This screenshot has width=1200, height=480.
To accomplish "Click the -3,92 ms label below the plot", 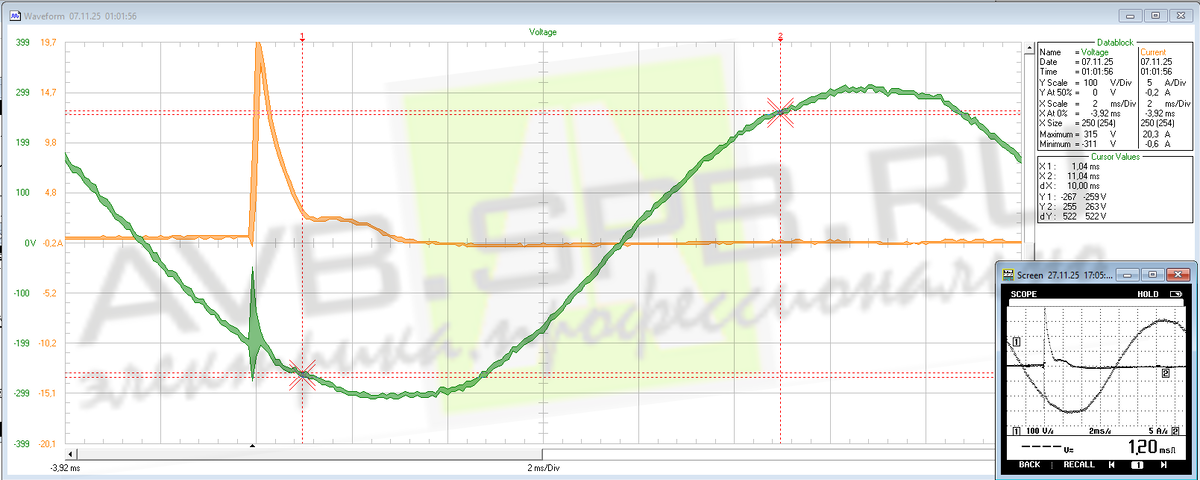I will [x=65, y=467].
